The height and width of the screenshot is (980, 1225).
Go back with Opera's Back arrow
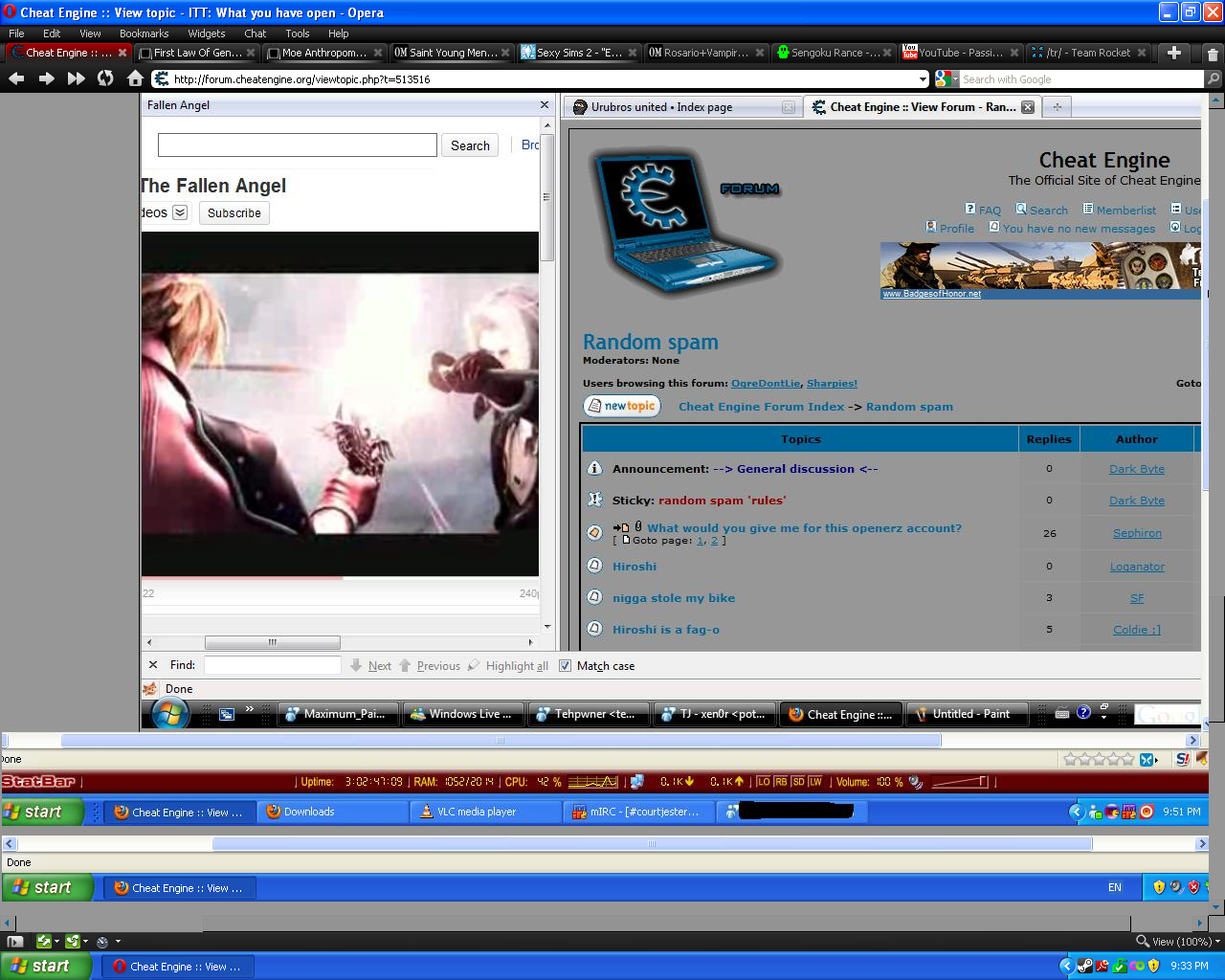pos(16,78)
